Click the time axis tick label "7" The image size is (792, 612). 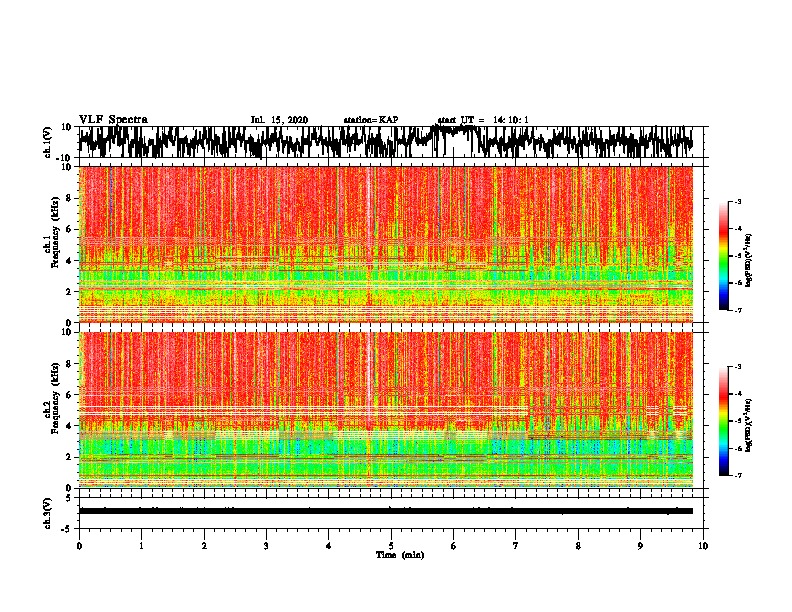[x=516, y=546]
